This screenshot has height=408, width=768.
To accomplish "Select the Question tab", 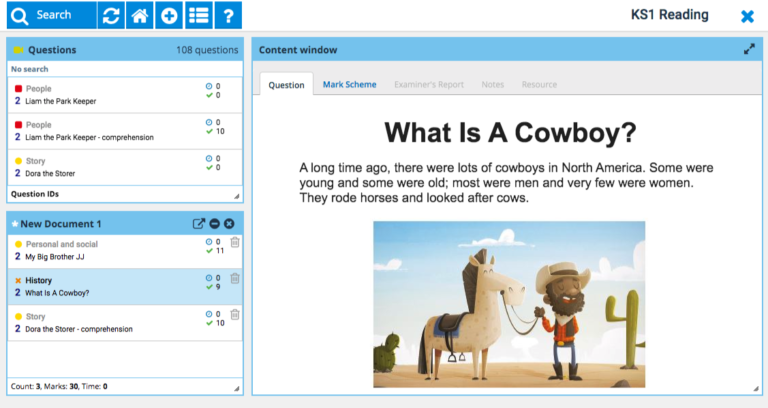I will point(286,85).
